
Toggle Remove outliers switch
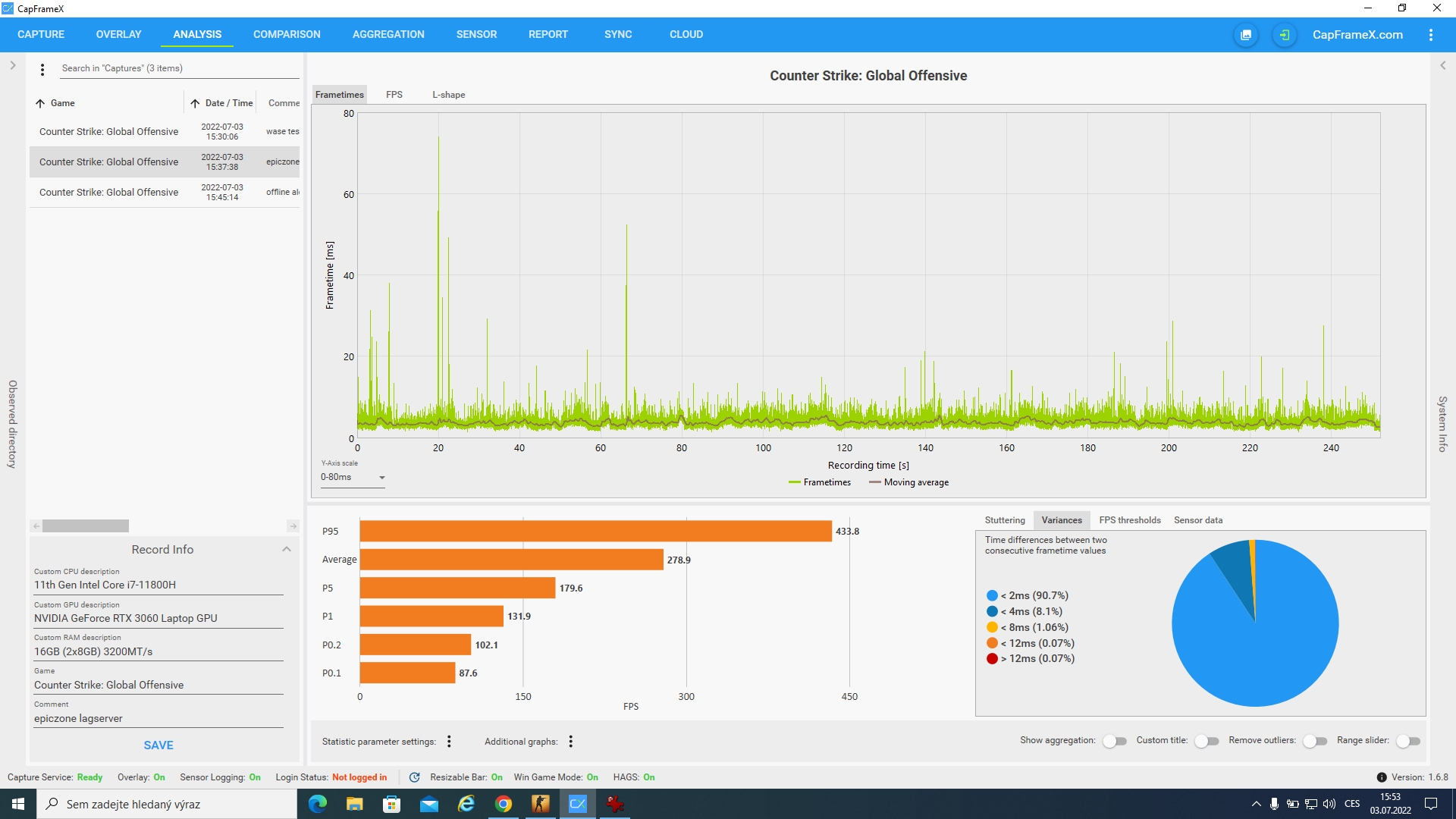[1315, 741]
